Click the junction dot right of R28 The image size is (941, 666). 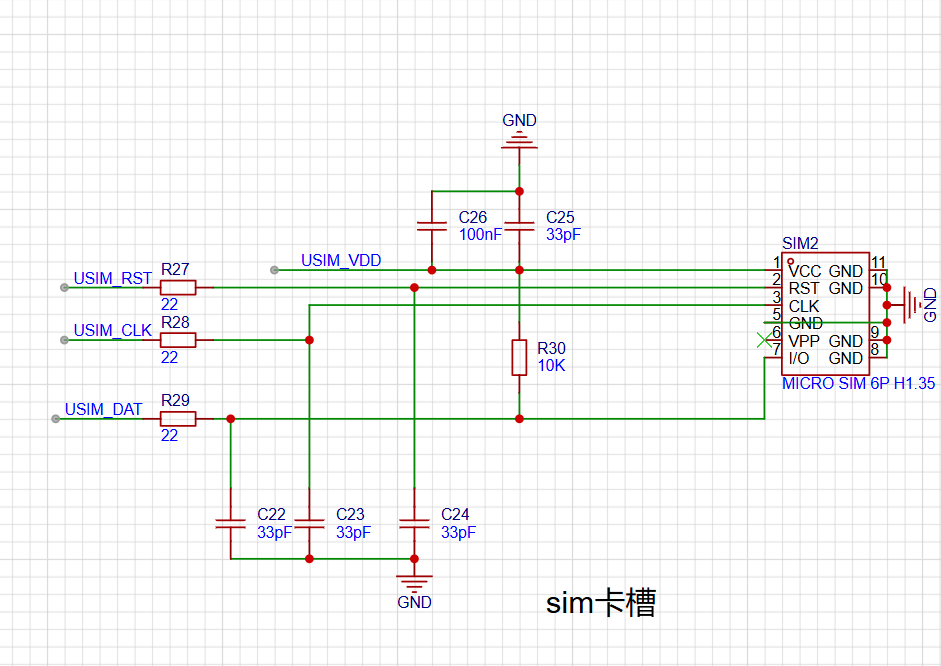coord(309,340)
